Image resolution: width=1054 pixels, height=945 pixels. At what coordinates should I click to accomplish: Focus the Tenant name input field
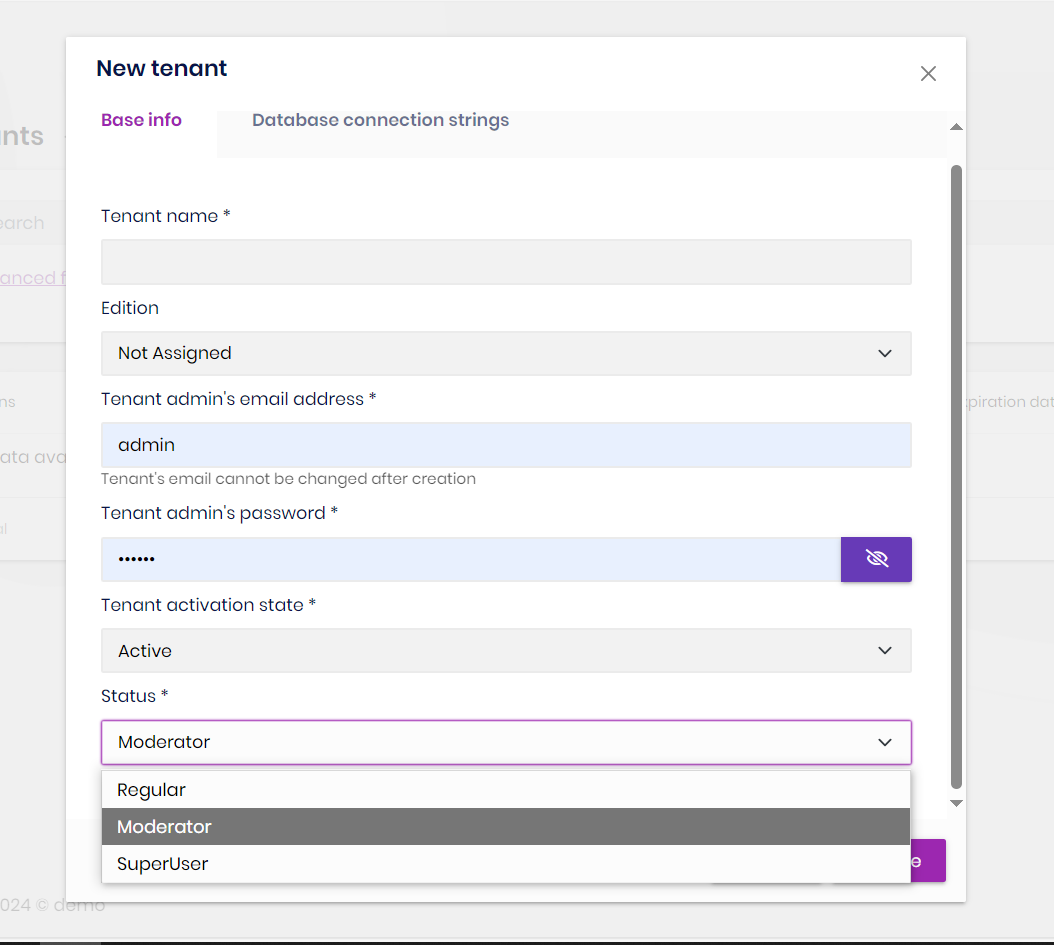pos(506,262)
